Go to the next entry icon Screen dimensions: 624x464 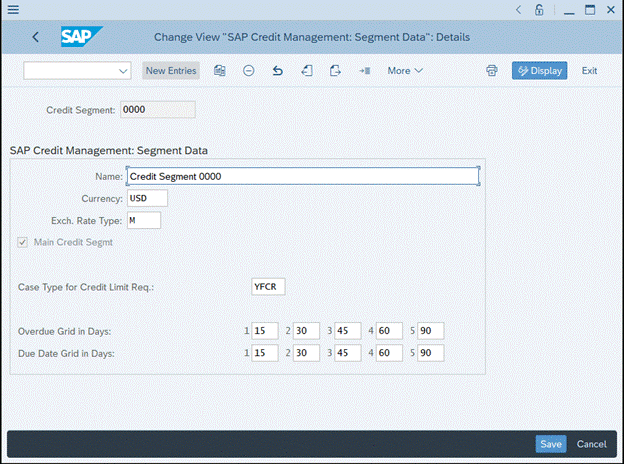pyautogui.click(x=335, y=71)
